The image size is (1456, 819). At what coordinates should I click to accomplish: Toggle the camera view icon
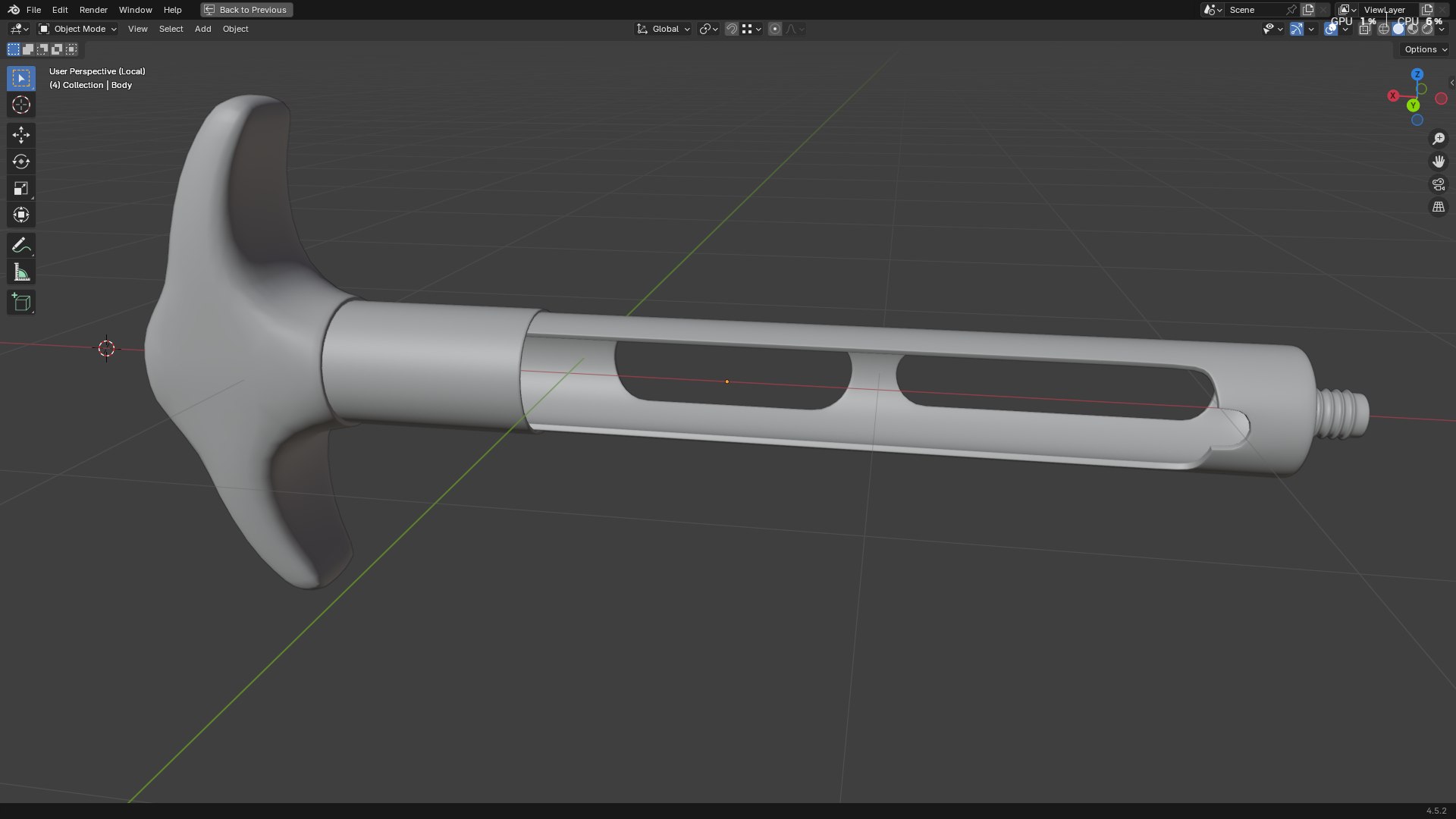click(x=1438, y=184)
